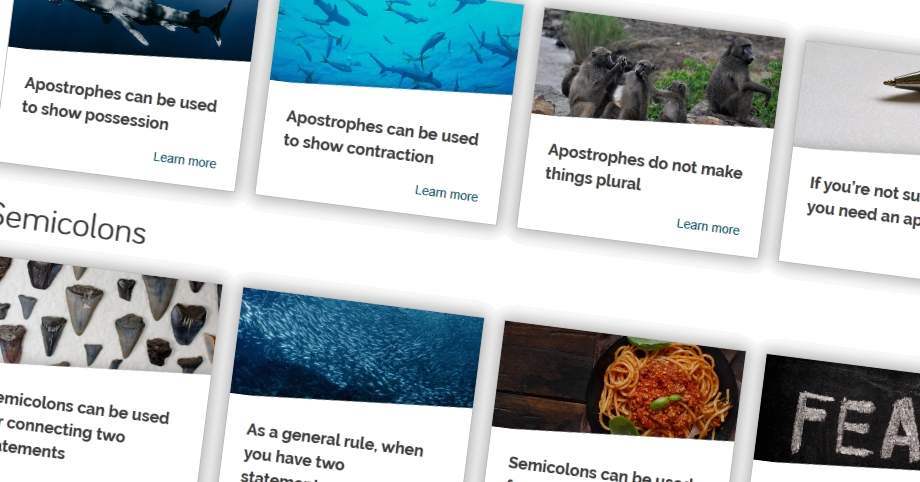Image resolution: width=920 pixels, height=482 pixels.
Task: Click 'Apostrophes do not make things plural'
Action: point(644,168)
